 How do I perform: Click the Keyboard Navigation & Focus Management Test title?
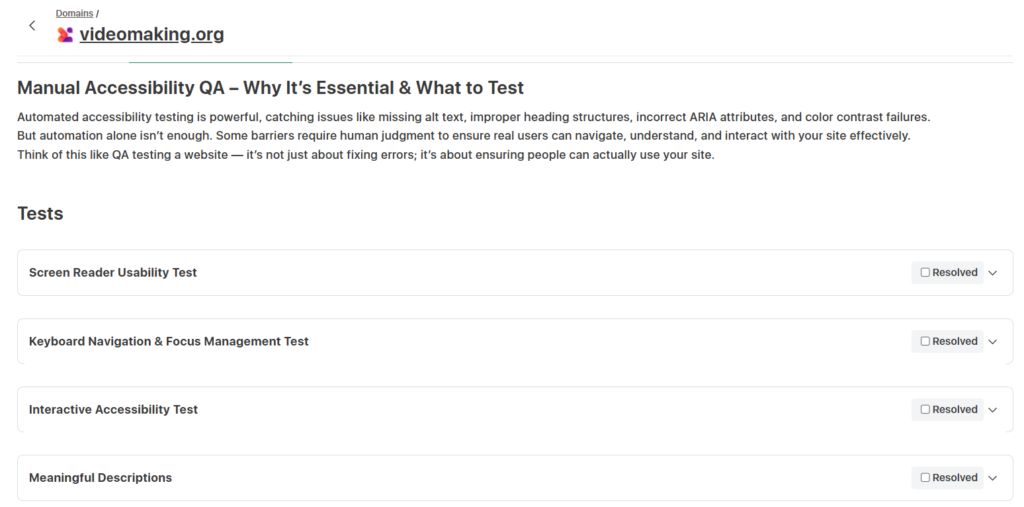169,341
